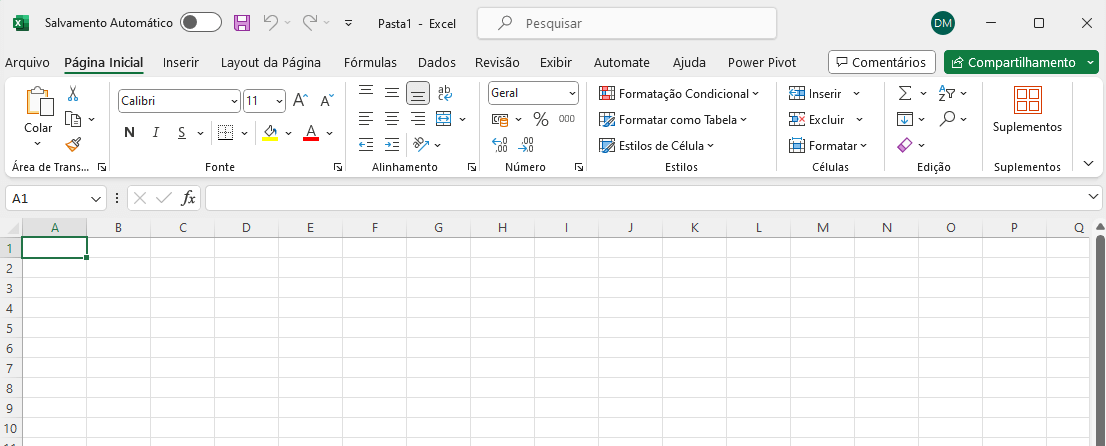
Task: Switch to the Layout da Página tab
Action: coord(271,62)
